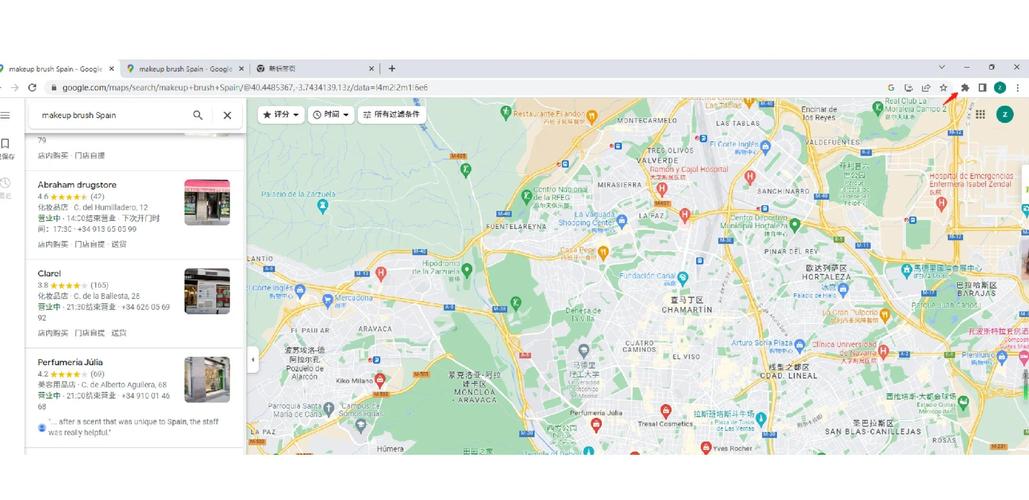Open the rating filter dropdown
Screen dimensions: 1029x500
281,115
